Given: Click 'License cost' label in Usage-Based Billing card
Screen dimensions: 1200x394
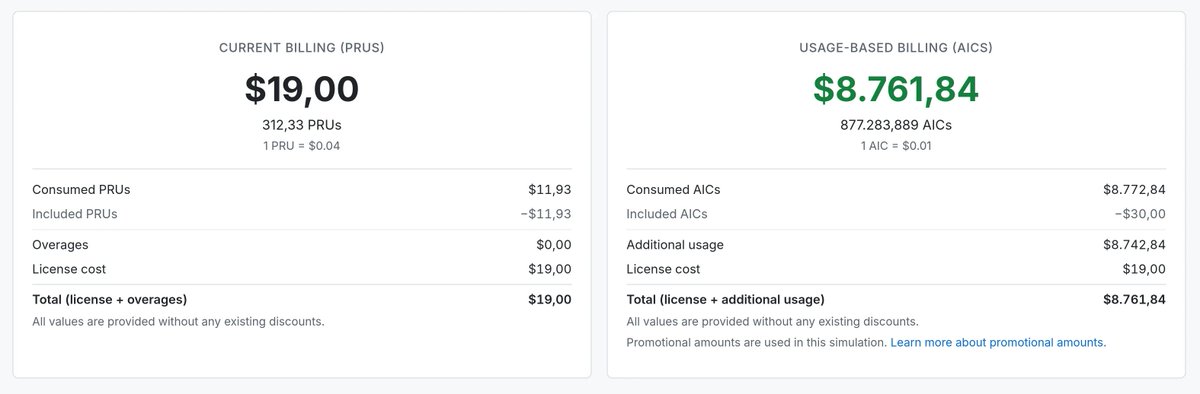Looking at the screenshot, I should pos(663,269).
